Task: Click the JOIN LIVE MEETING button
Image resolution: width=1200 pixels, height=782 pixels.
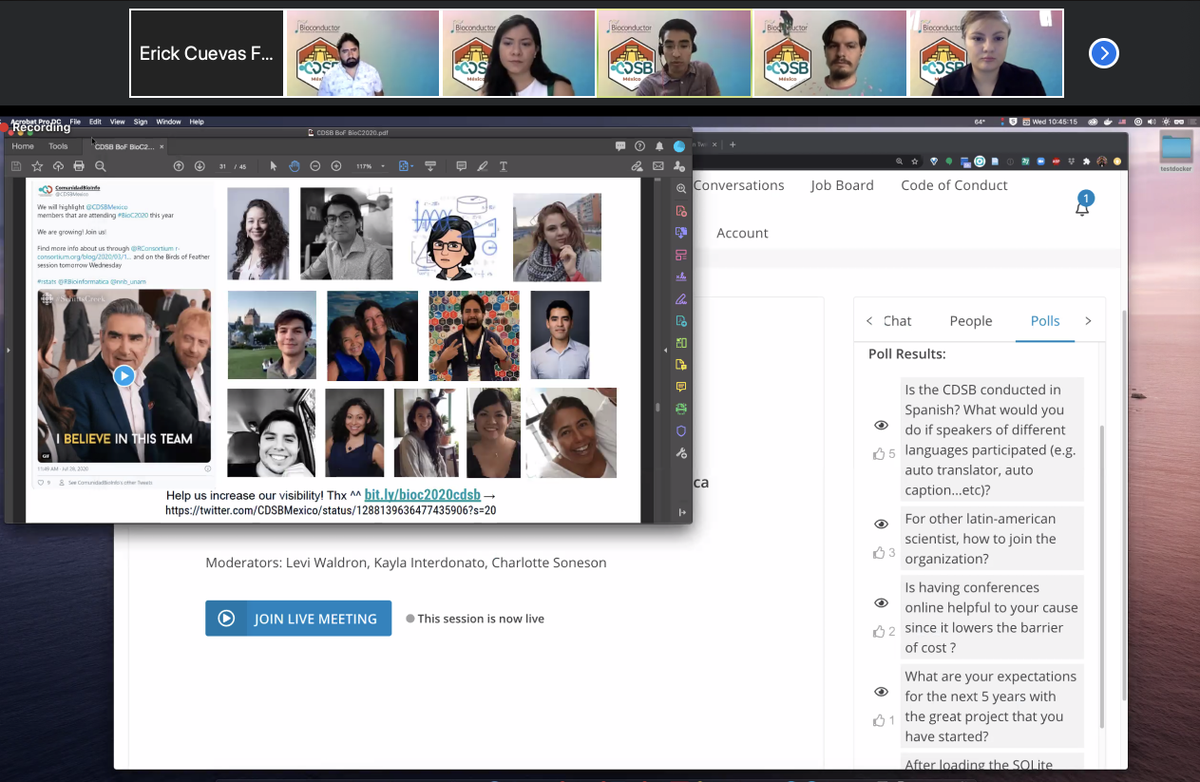Action: coord(298,618)
